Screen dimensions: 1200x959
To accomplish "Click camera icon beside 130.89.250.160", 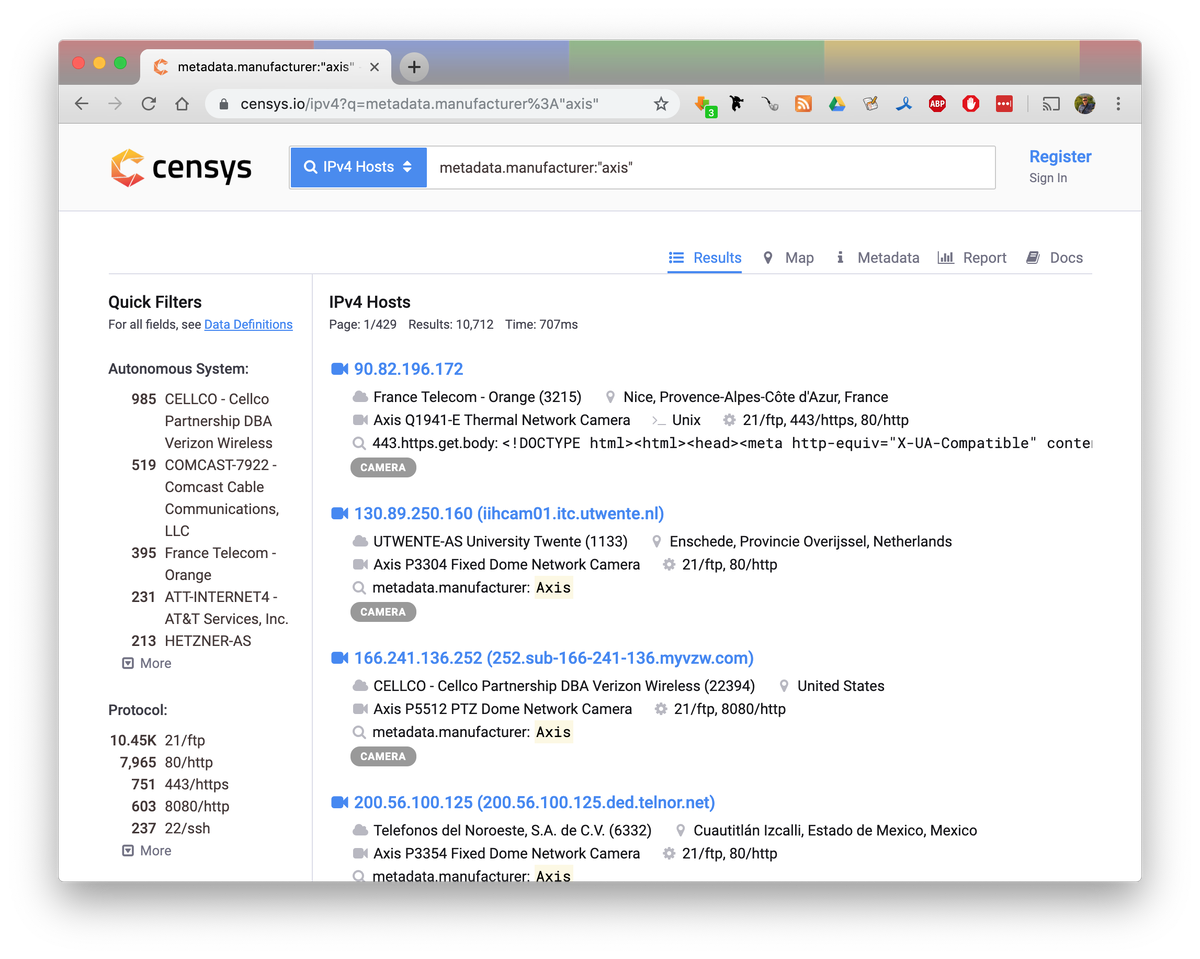I will 339,514.
